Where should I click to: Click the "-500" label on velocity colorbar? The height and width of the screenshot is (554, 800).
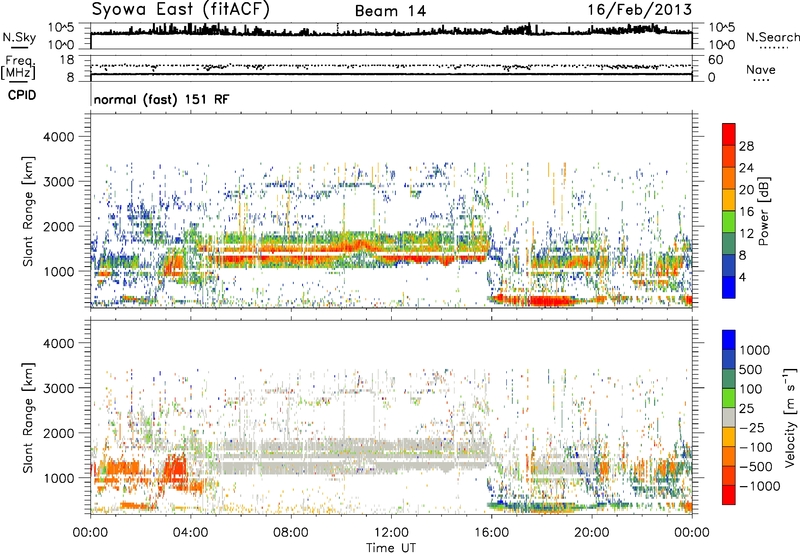tap(756, 467)
